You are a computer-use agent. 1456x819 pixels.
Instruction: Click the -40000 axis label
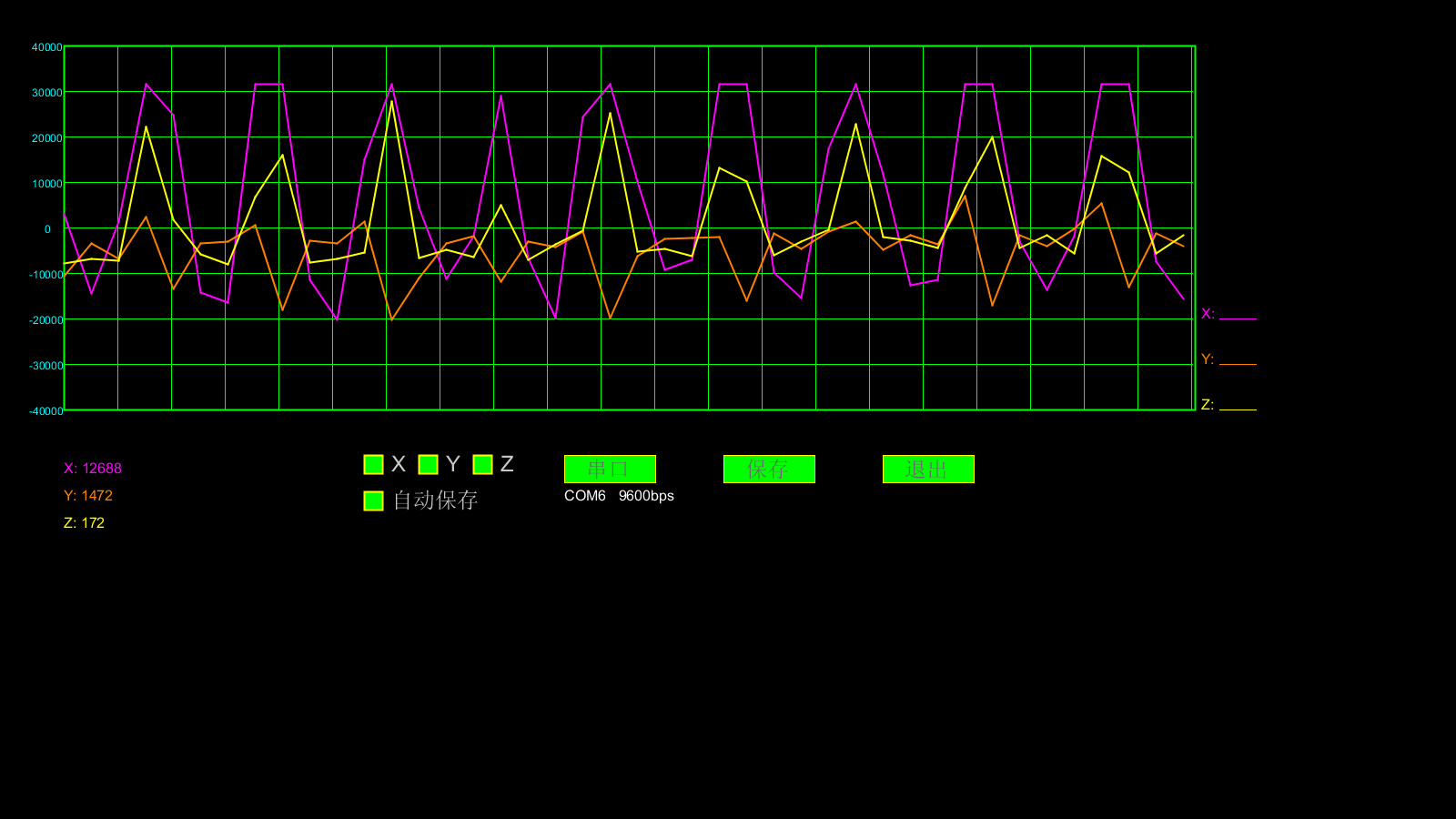pyautogui.click(x=46, y=411)
